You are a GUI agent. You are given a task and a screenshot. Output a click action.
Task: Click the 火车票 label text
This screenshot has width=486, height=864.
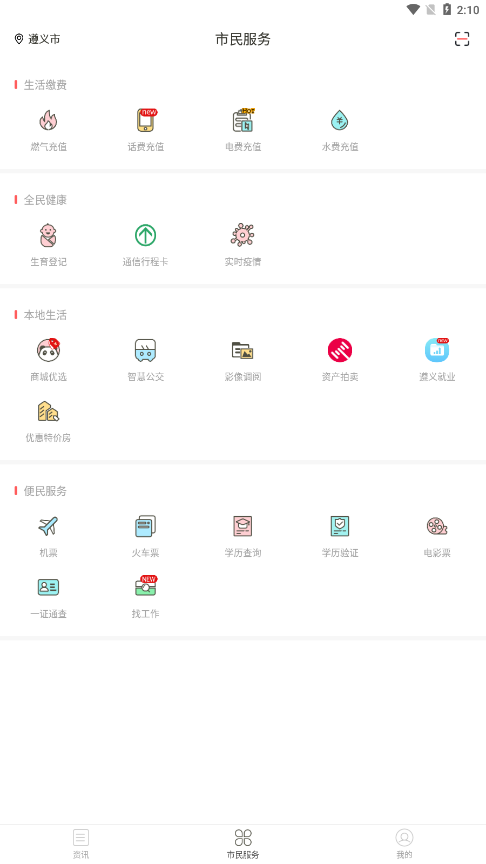pos(145,553)
